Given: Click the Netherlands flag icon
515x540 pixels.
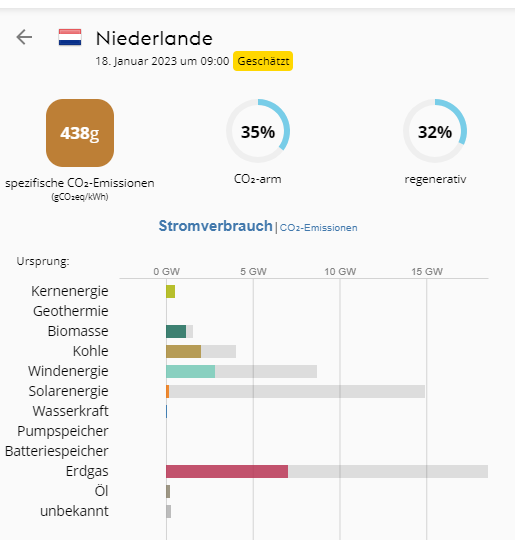Looking at the screenshot, I should [x=70, y=37].
